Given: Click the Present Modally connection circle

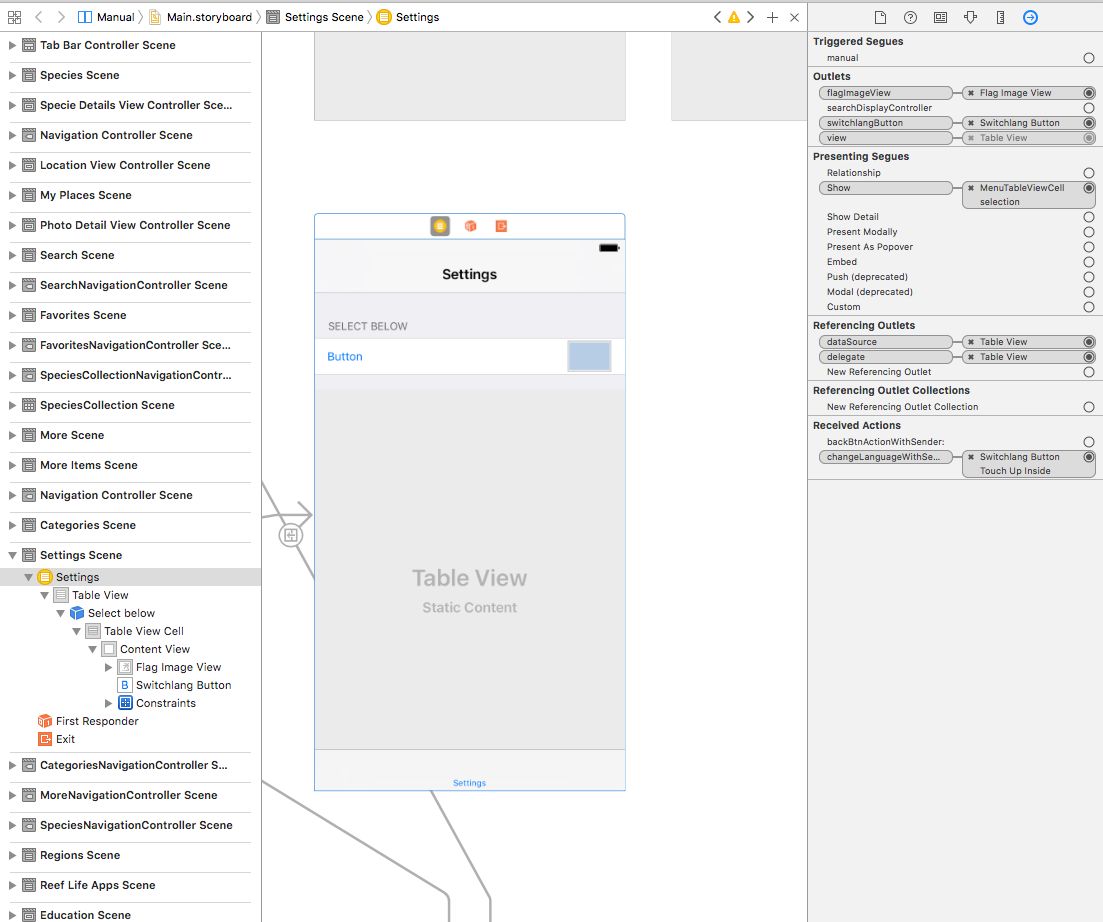Looking at the screenshot, I should pyautogui.click(x=1089, y=232).
